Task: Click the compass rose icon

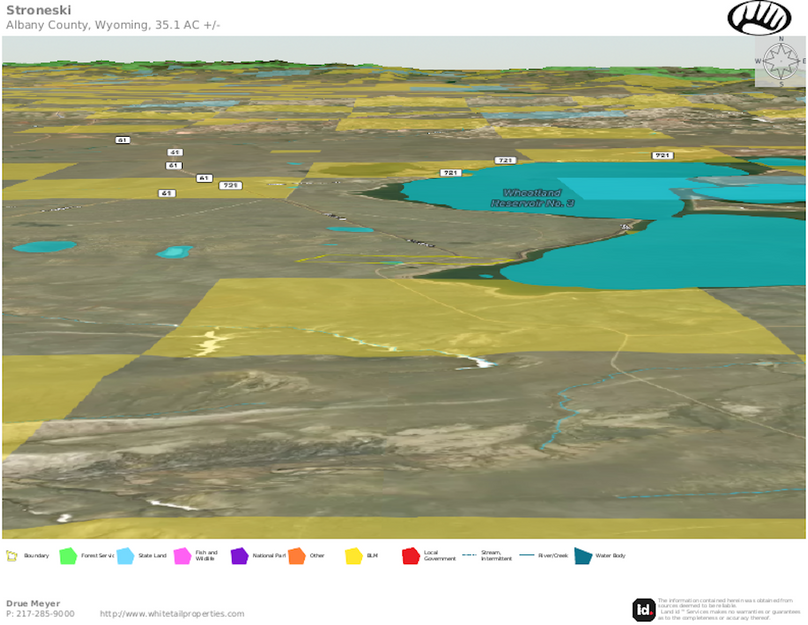Action: (777, 61)
